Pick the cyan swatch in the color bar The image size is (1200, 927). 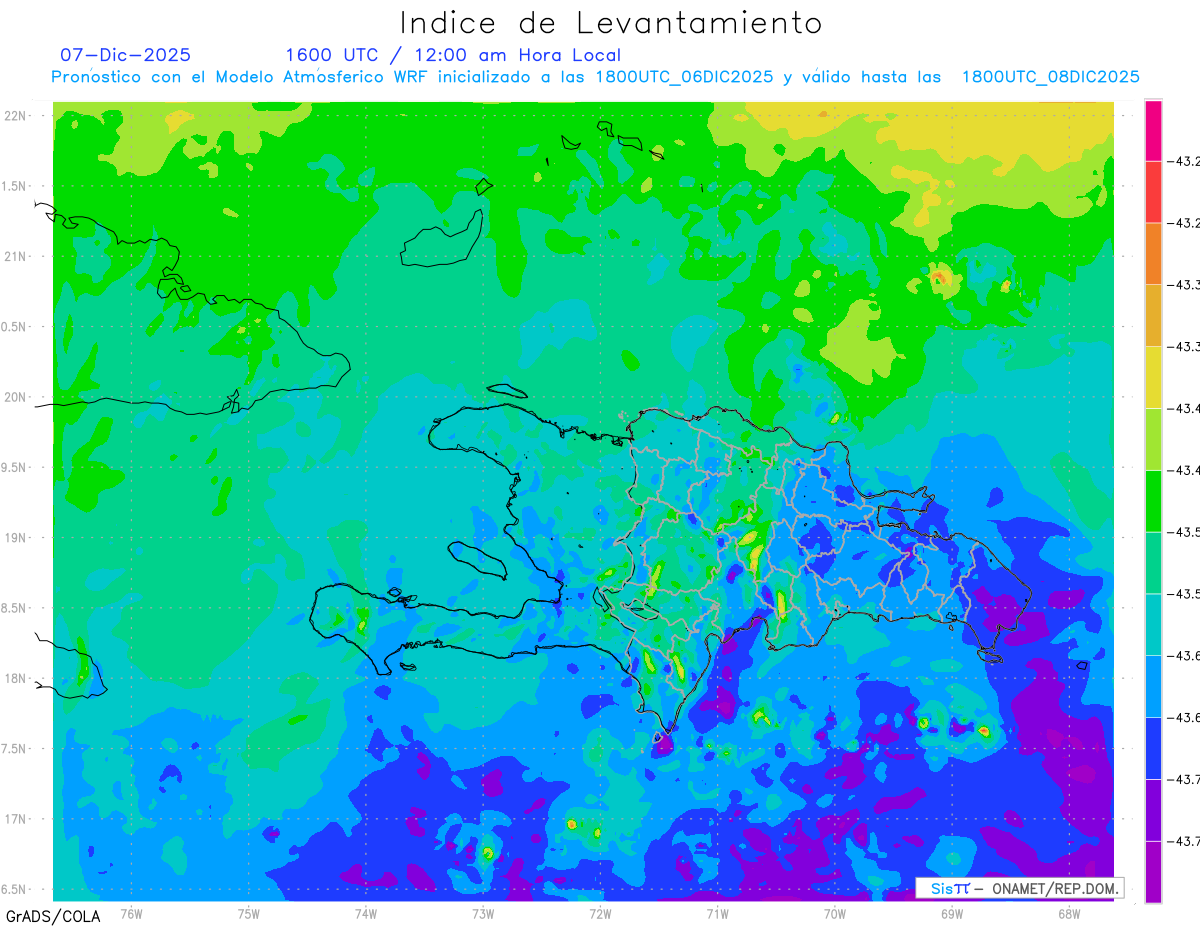[x=1153, y=624]
